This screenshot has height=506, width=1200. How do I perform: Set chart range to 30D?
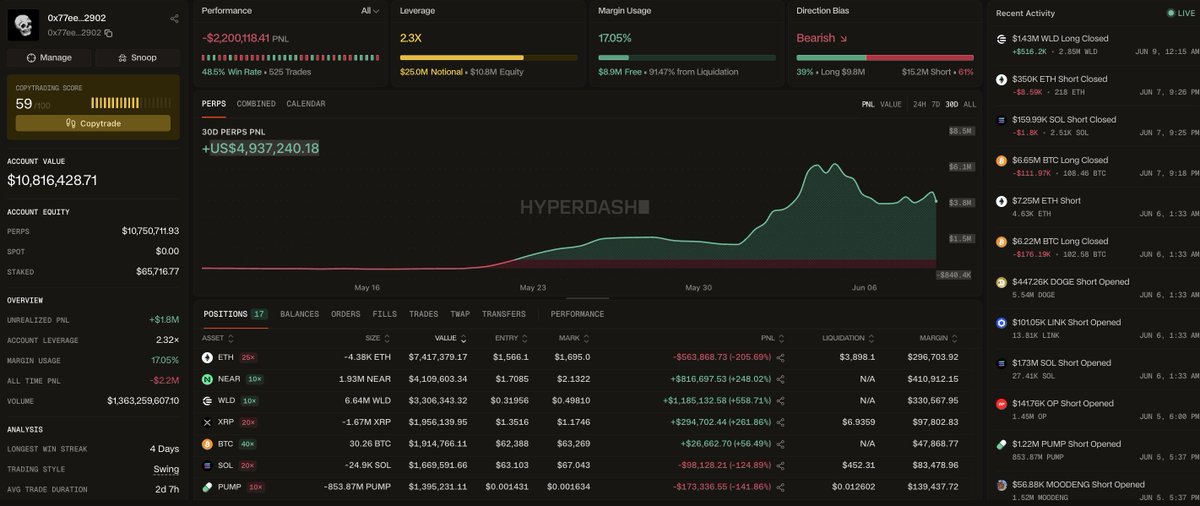point(952,104)
